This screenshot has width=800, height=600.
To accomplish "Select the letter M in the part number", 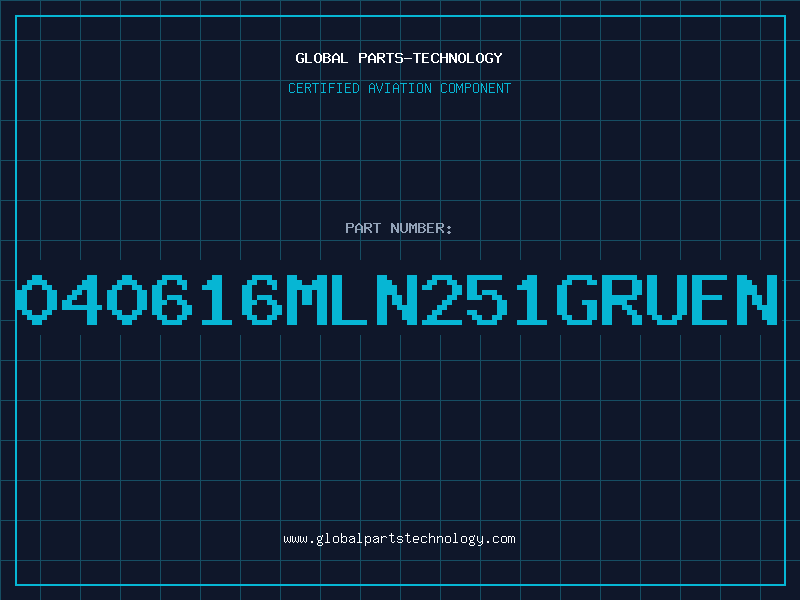I will pos(307,299).
